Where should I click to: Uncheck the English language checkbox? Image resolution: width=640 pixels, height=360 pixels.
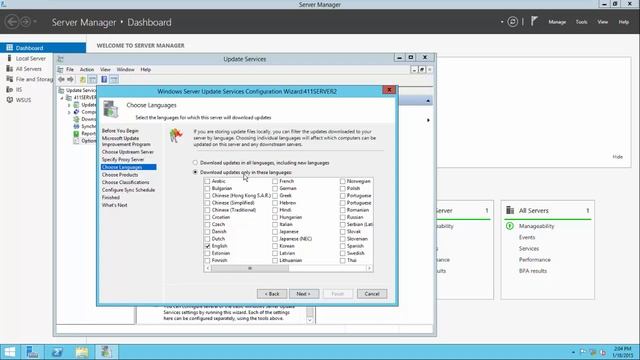(207, 246)
